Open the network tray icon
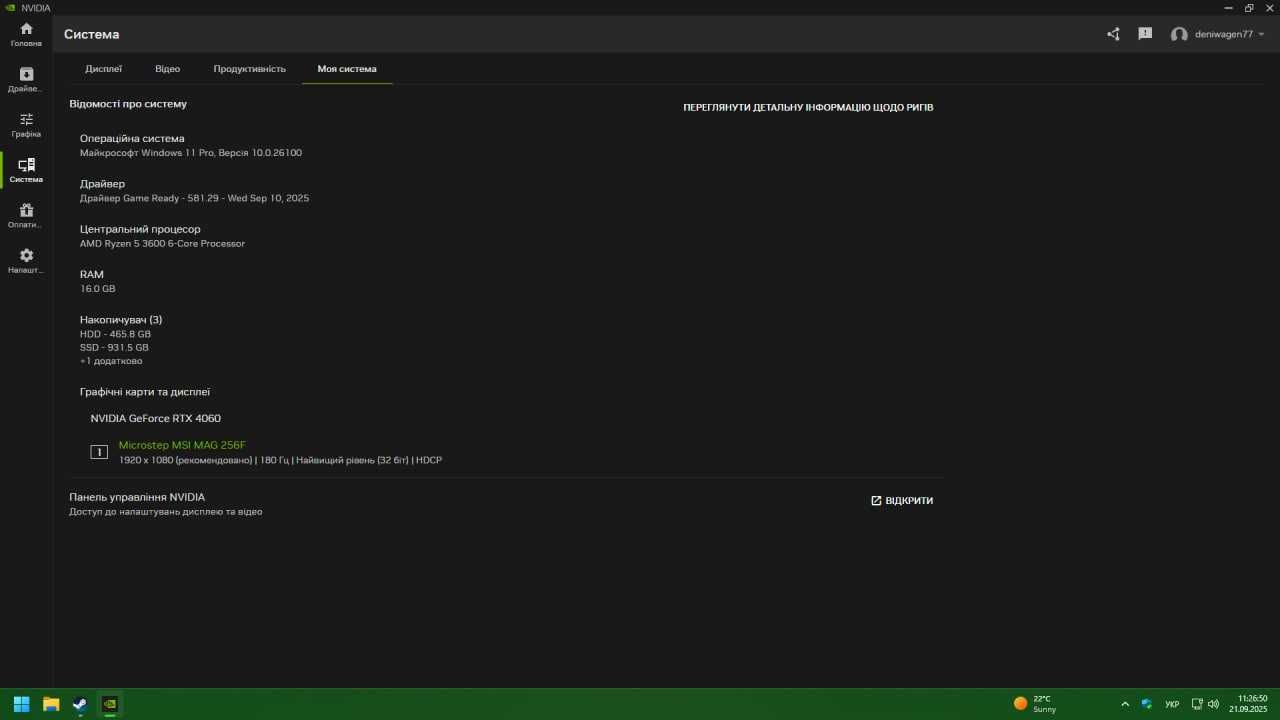The image size is (1280, 720). point(1197,704)
